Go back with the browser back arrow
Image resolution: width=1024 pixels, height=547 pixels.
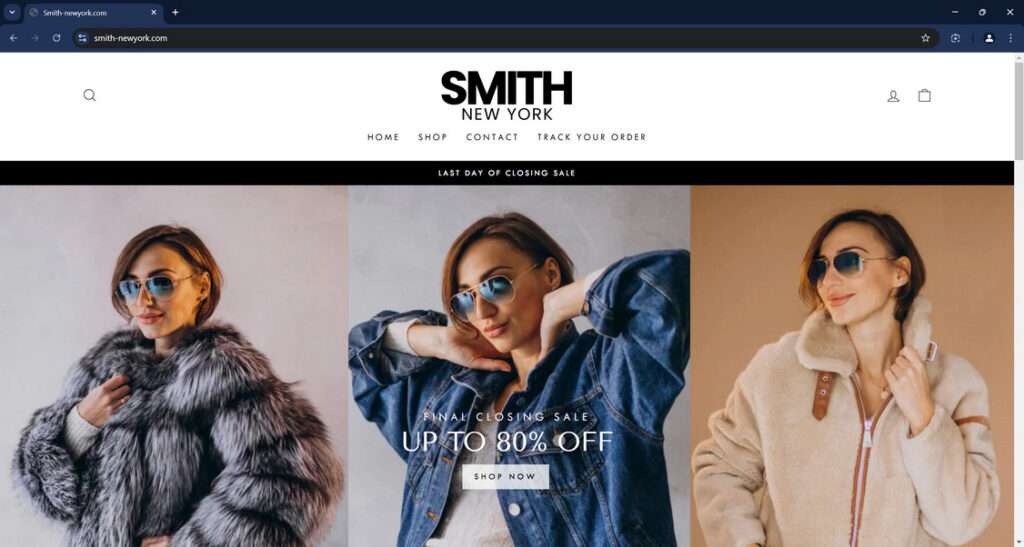coord(14,38)
